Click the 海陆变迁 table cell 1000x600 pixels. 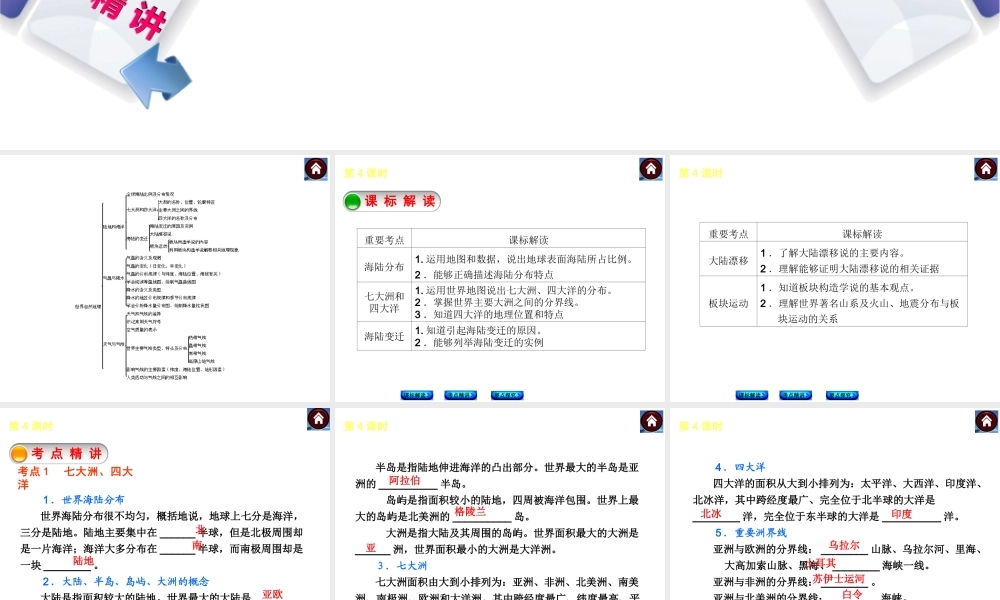[384, 336]
